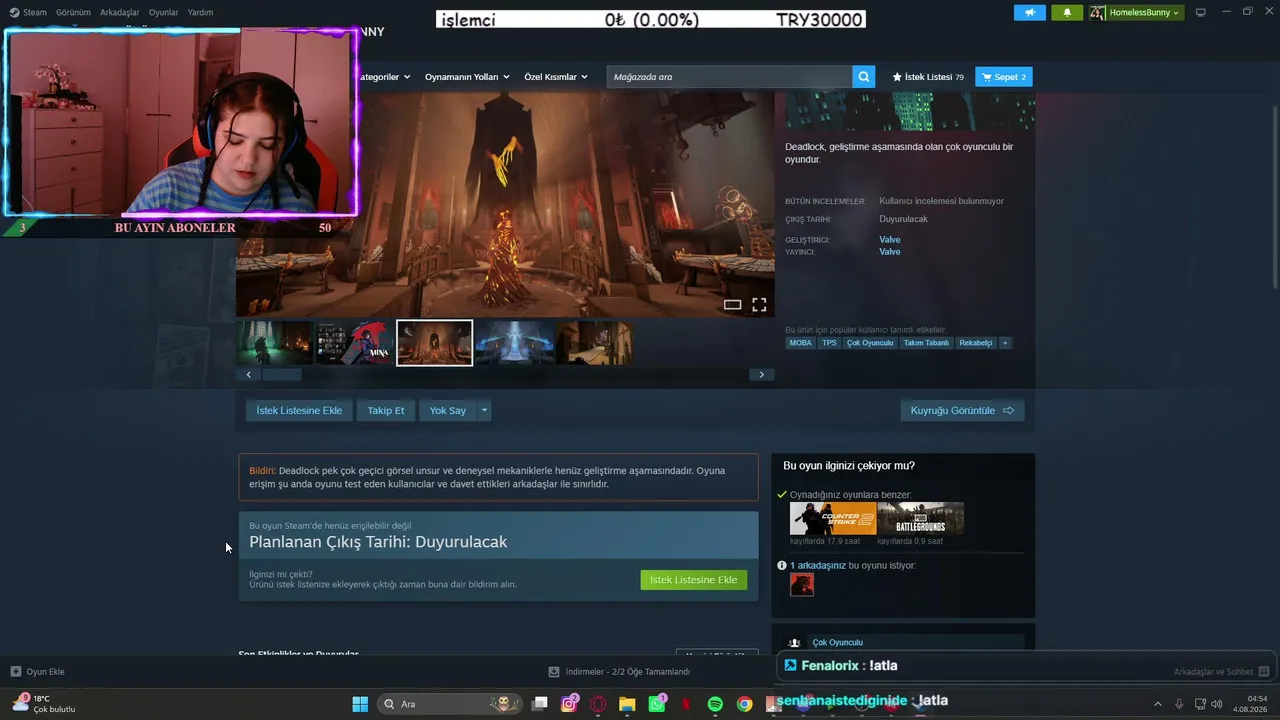1280x720 pixels.
Task: Click the Takip Et button
Action: pyautogui.click(x=386, y=410)
